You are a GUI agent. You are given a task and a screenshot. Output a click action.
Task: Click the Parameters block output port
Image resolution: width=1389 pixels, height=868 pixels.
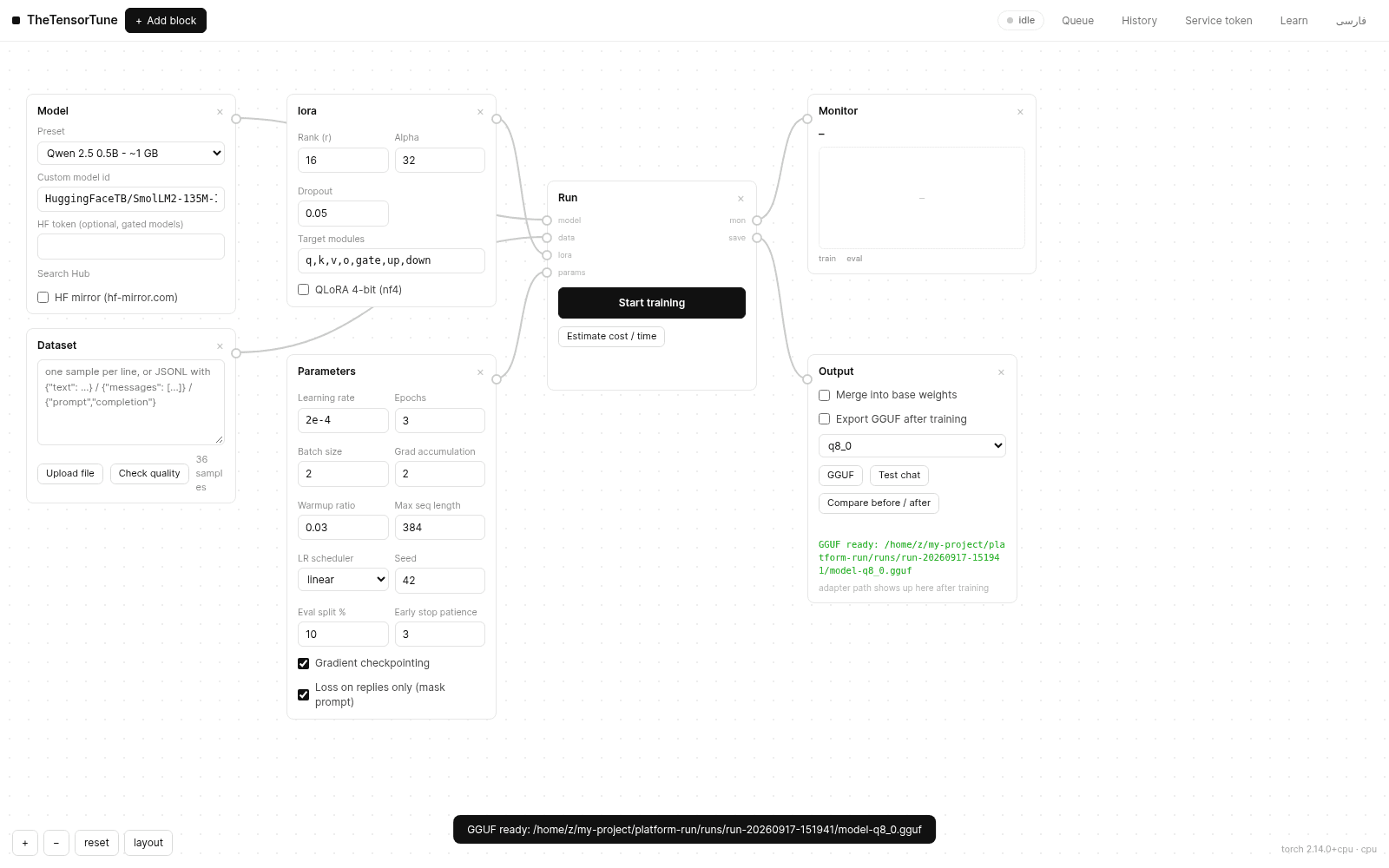[x=497, y=379]
